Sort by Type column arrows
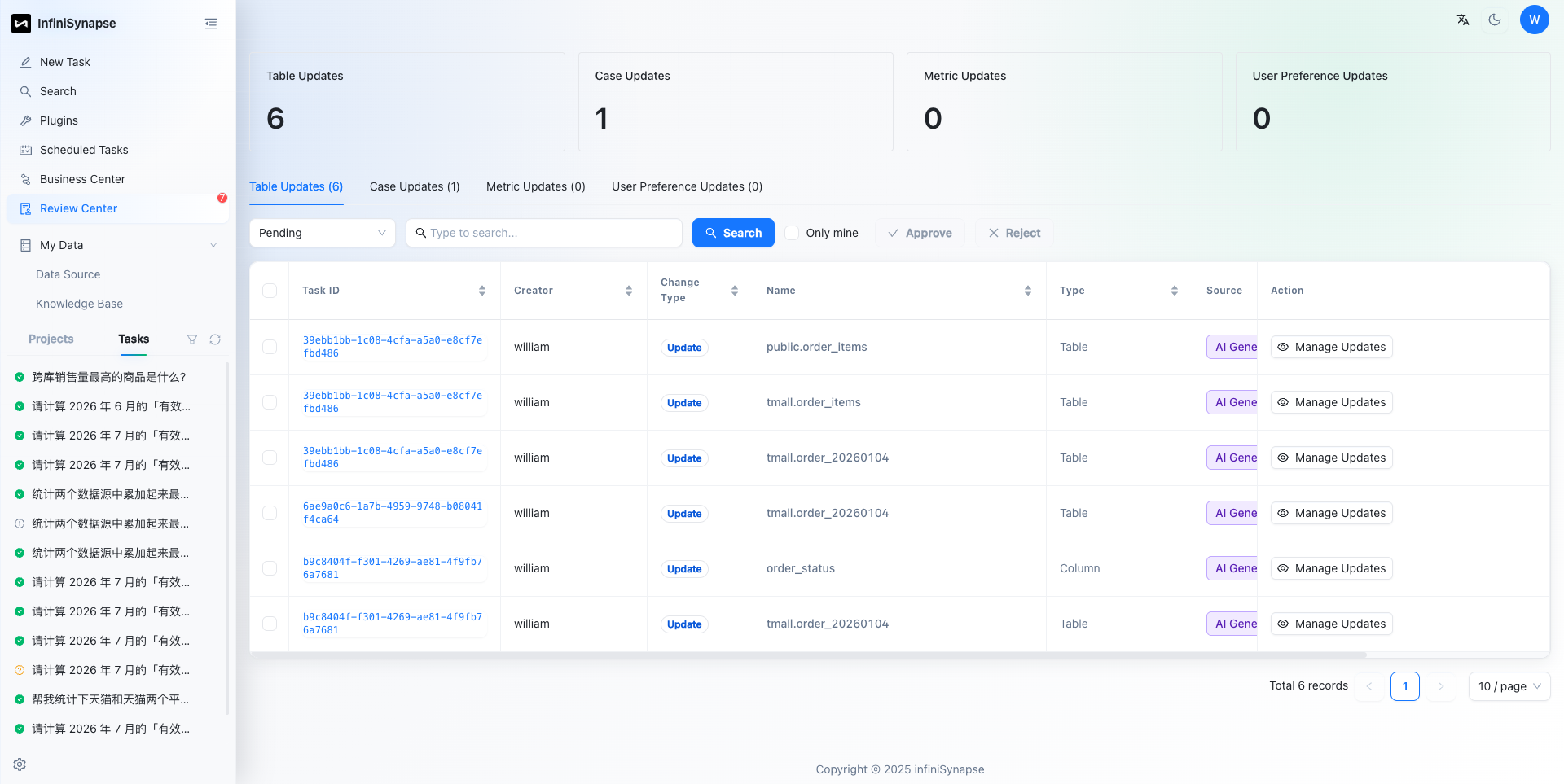The width and height of the screenshot is (1564, 784). pos(1175,291)
